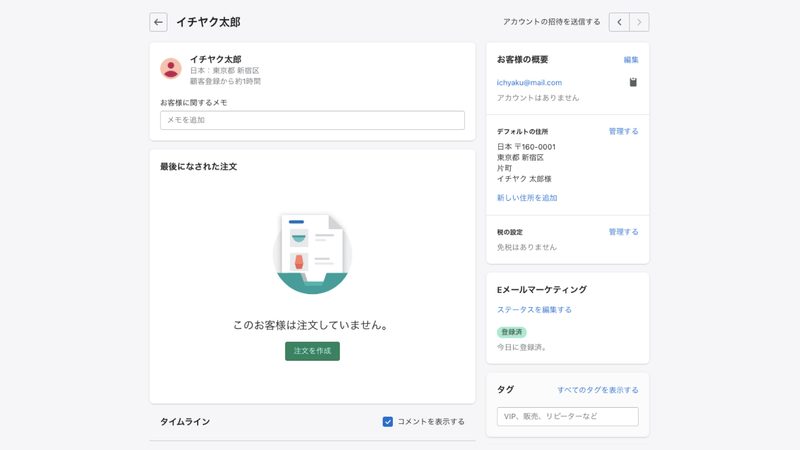The height and width of the screenshot is (450, 800).
Task: Click すべてのタグを表示する link
Action: tap(597, 390)
